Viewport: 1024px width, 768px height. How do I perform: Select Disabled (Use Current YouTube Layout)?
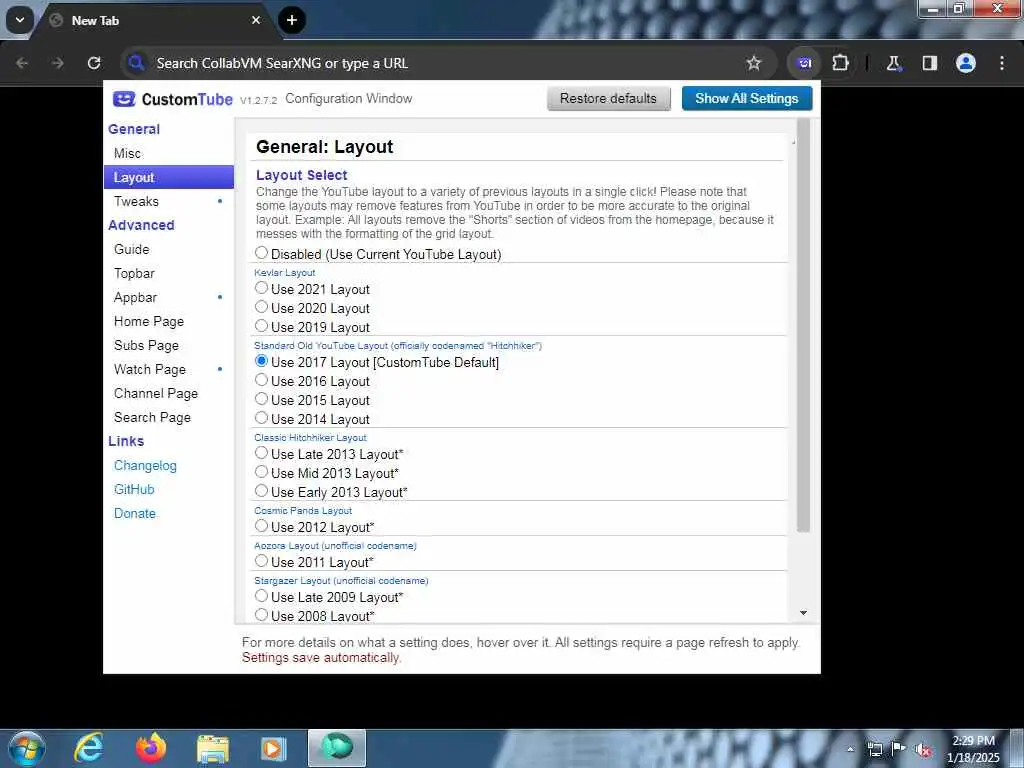(x=261, y=253)
